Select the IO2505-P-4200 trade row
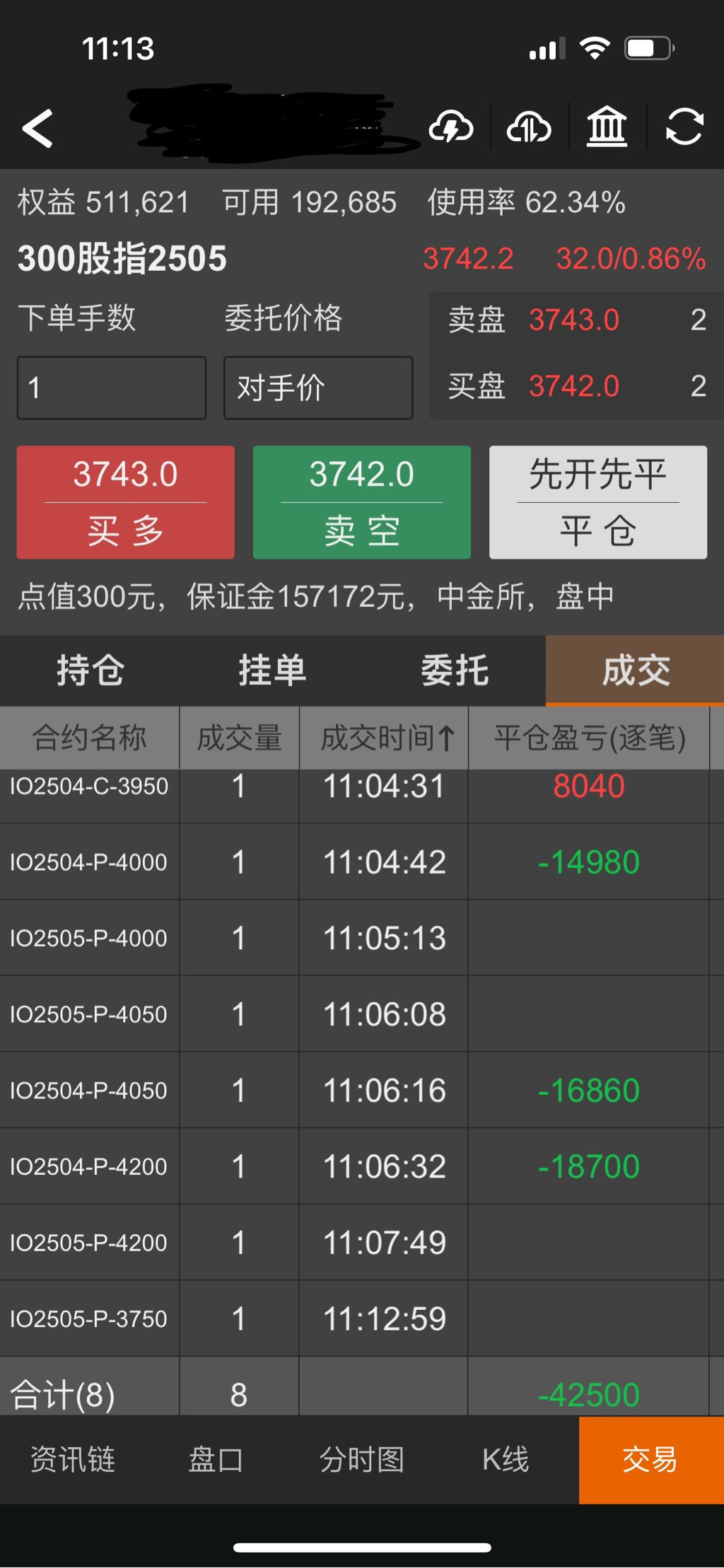Screen dimensions: 724x1568 tap(362, 1242)
